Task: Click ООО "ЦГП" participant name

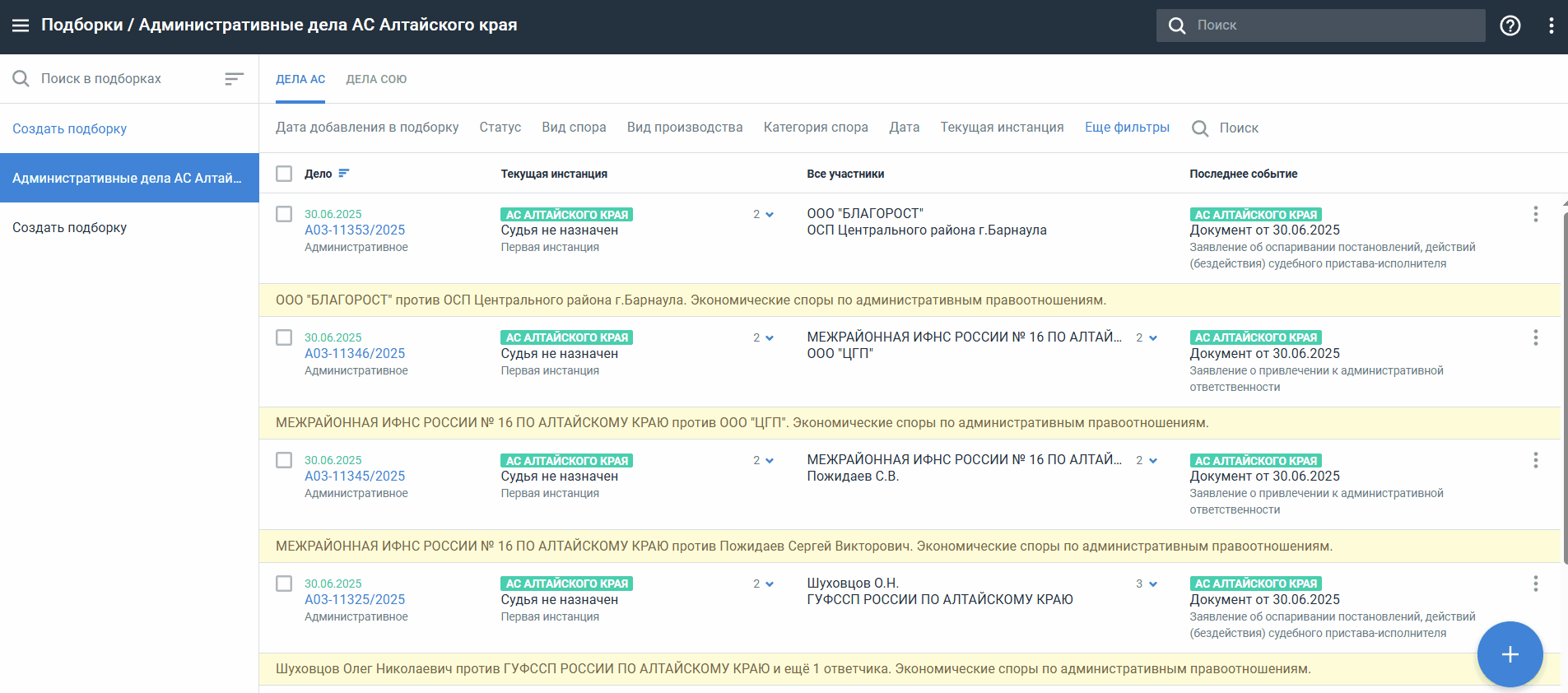Action: [840, 354]
